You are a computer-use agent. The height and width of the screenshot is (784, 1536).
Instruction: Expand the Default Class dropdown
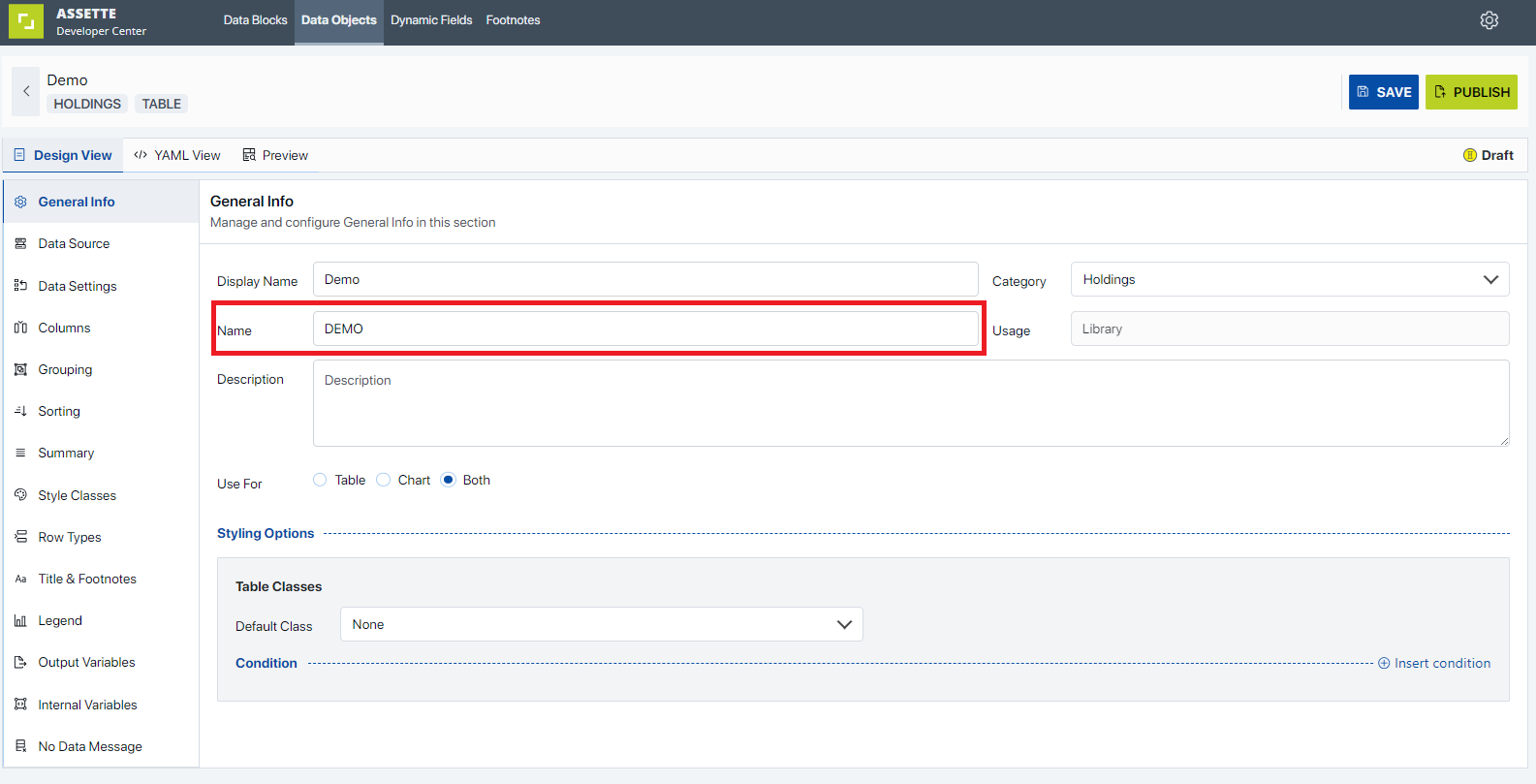(602, 624)
